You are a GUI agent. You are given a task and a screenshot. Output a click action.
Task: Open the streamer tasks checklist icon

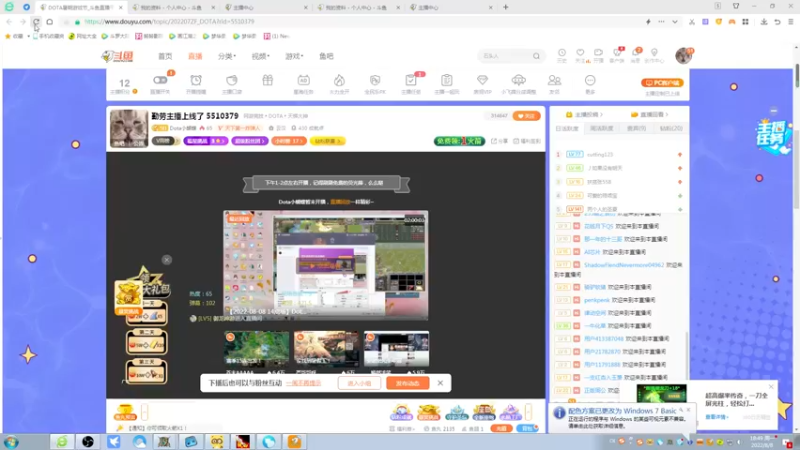coord(411,80)
